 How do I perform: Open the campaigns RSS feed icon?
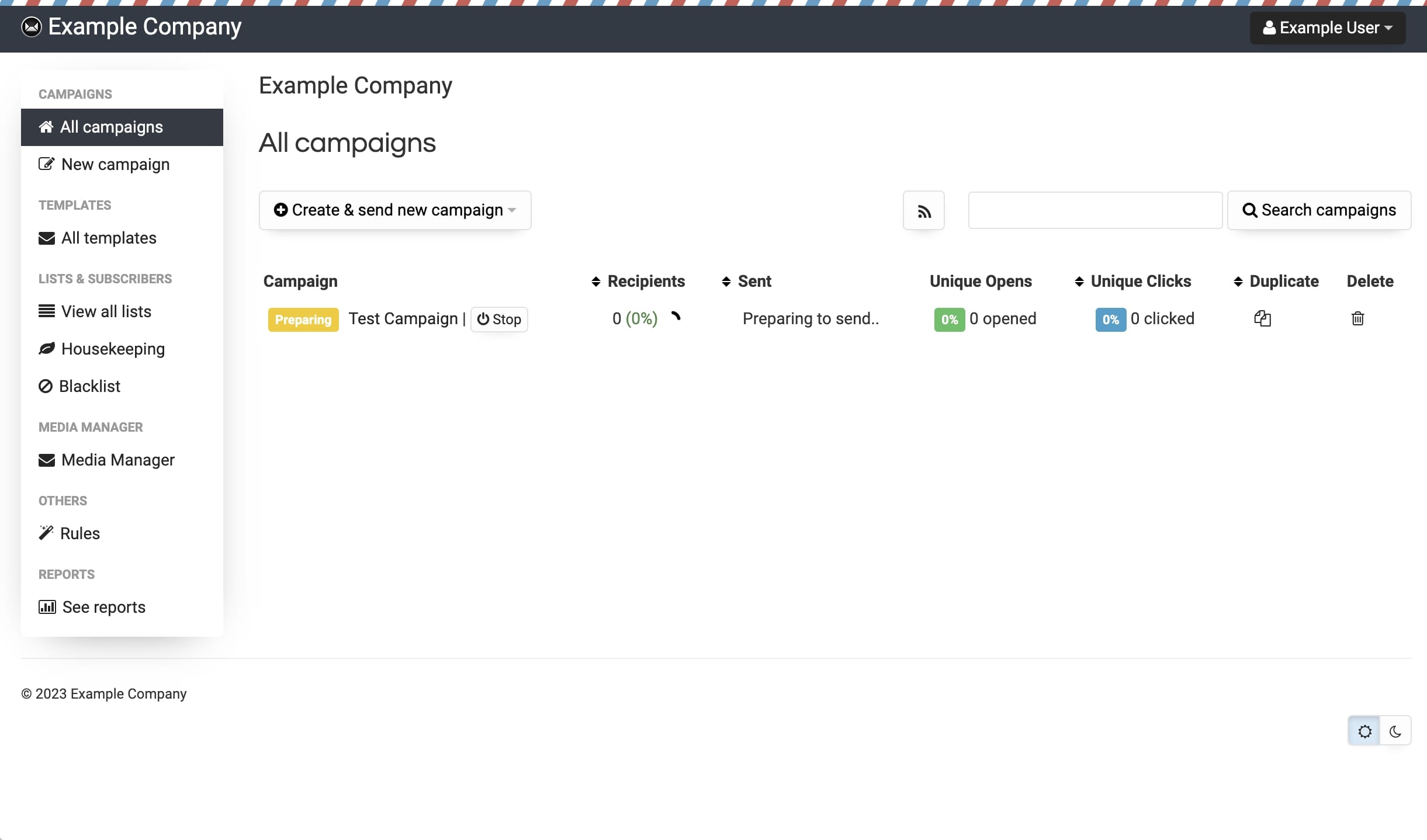(x=923, y=210)
